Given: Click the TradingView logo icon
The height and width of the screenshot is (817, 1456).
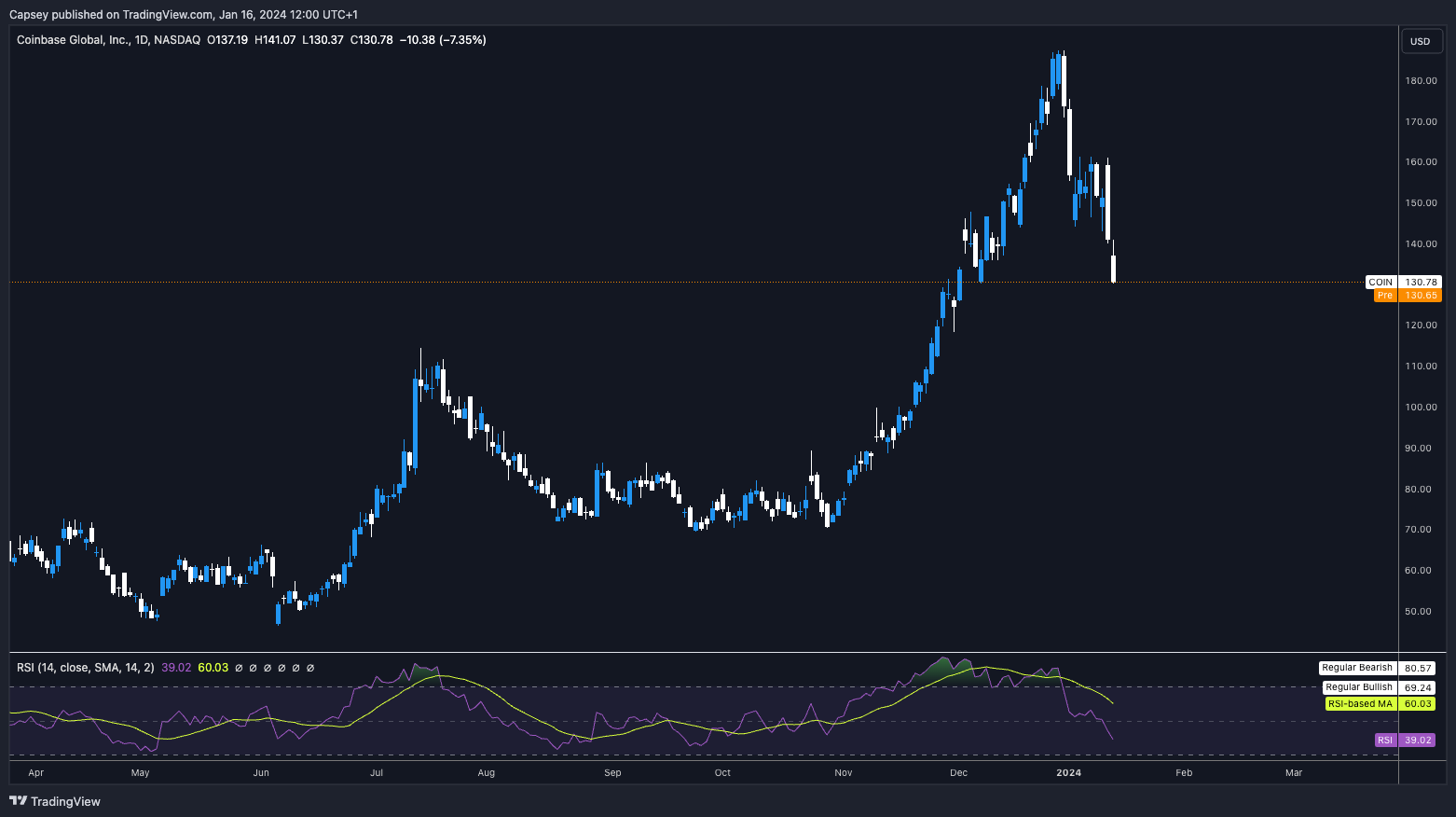Looking at the screenshot, I should (x=18, y=801).
